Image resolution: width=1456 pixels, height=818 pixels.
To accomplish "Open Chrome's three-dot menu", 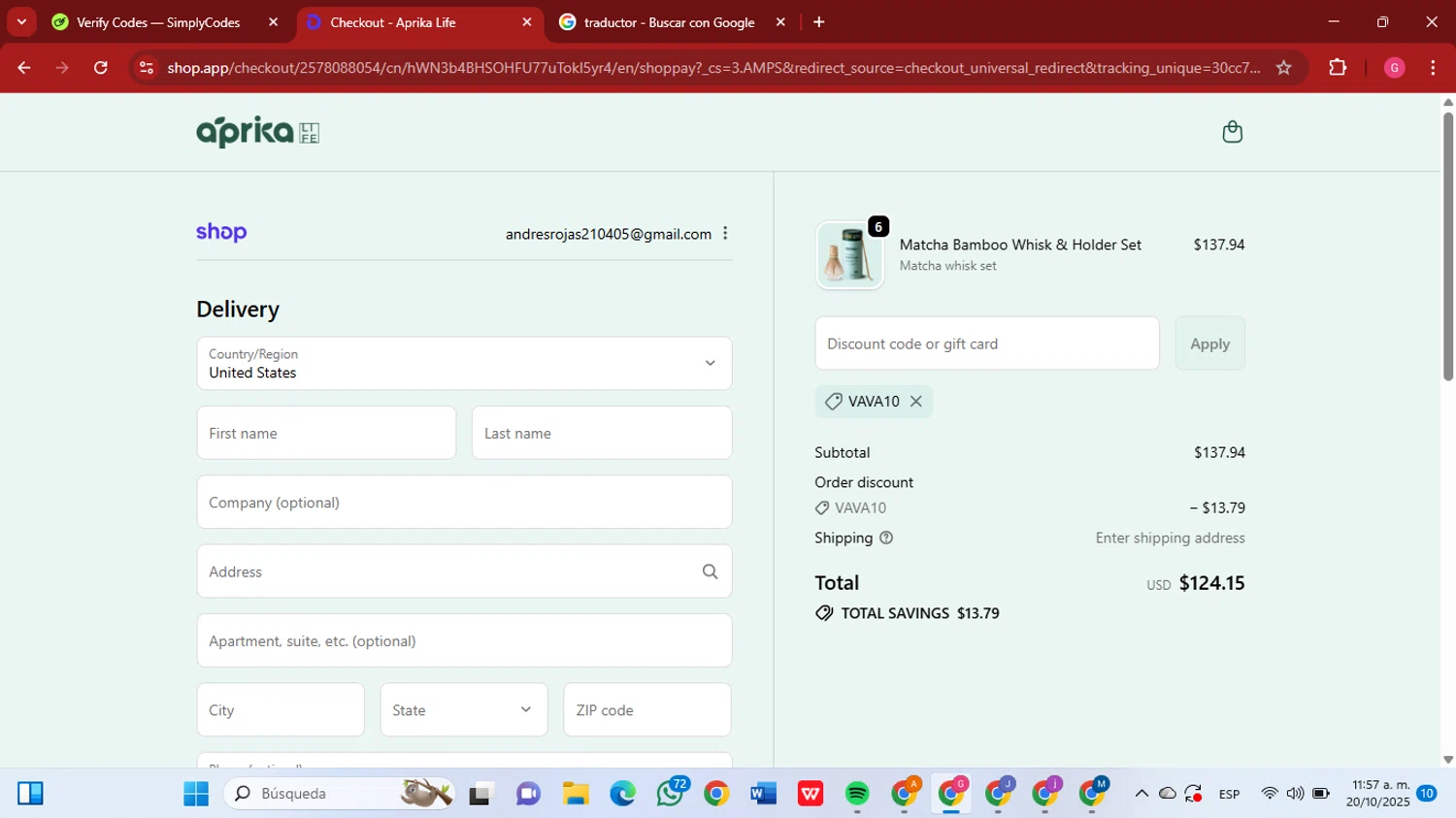I will point(1433,68).
